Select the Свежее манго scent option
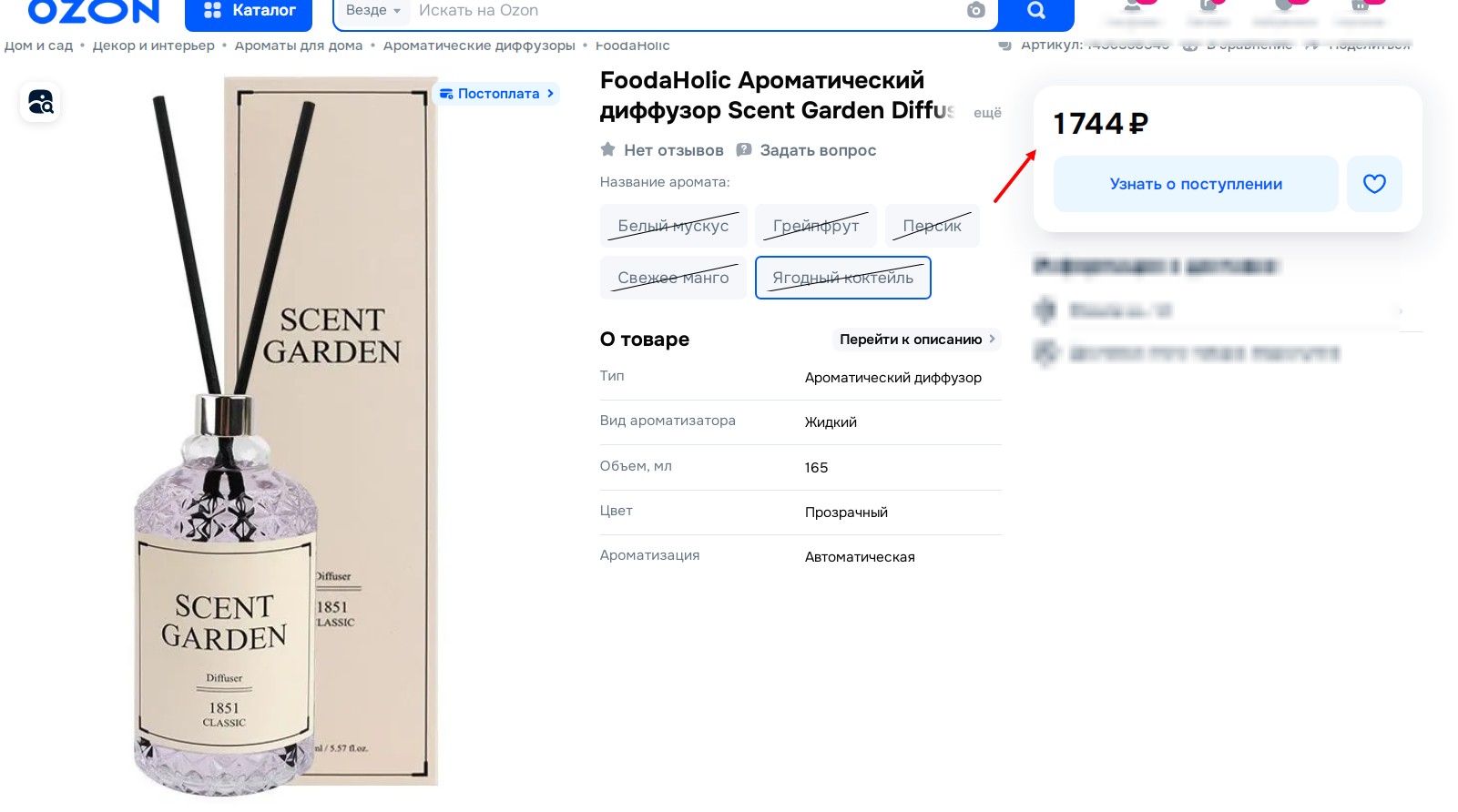 point(673,278)
